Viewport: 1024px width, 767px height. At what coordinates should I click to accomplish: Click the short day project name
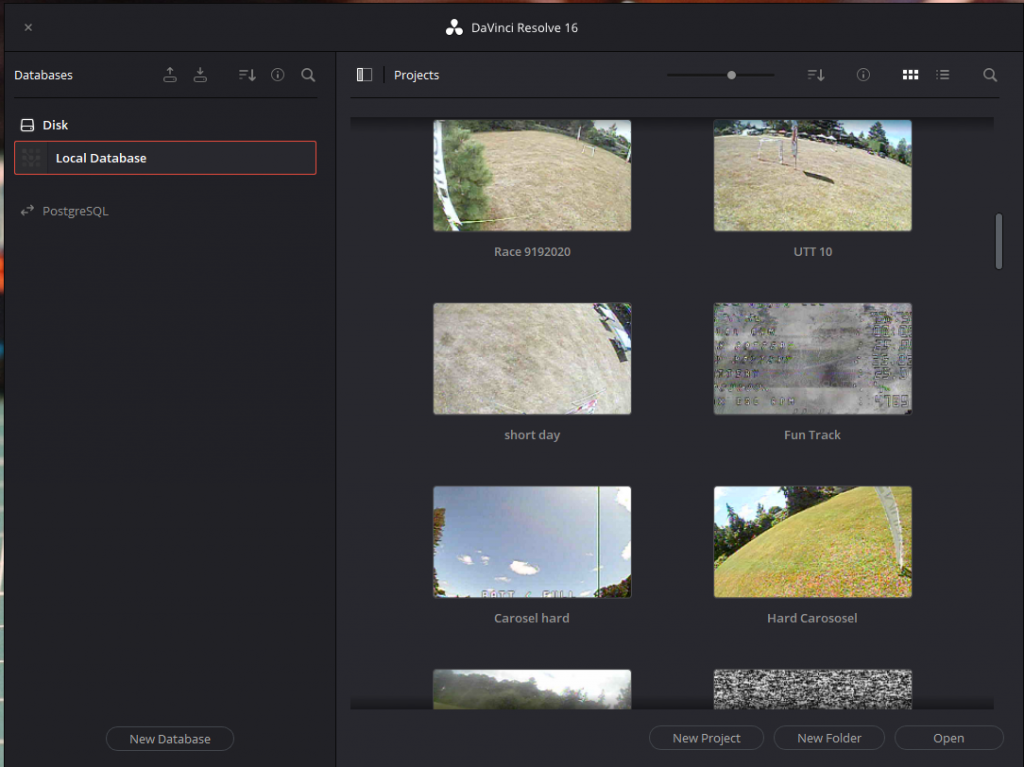pos(532,435)
